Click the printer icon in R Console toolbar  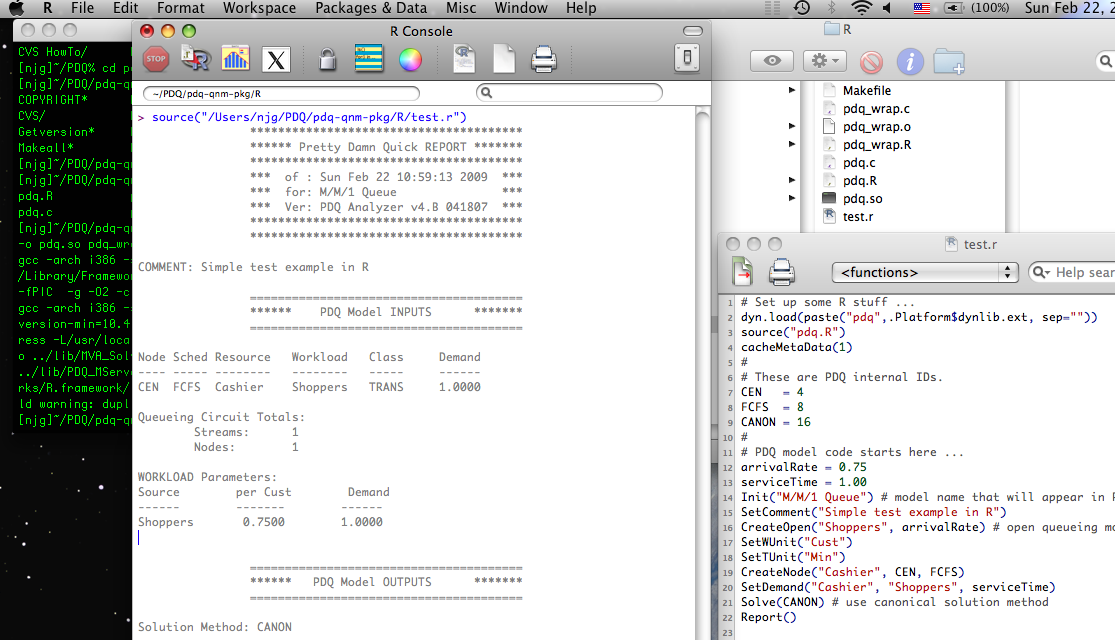coord(544,59)
